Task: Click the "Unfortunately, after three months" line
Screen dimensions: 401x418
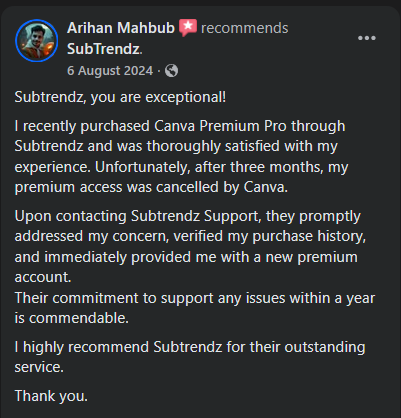Action: (x=181, y=167)
